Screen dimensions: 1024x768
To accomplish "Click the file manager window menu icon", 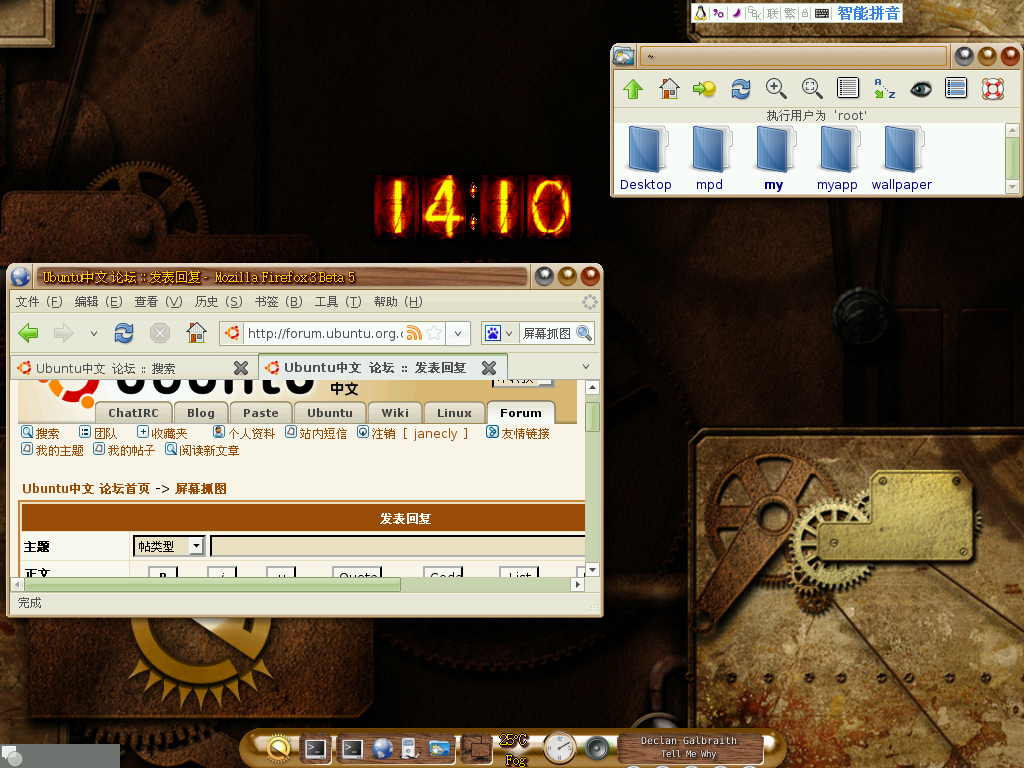I will (624, 56).
